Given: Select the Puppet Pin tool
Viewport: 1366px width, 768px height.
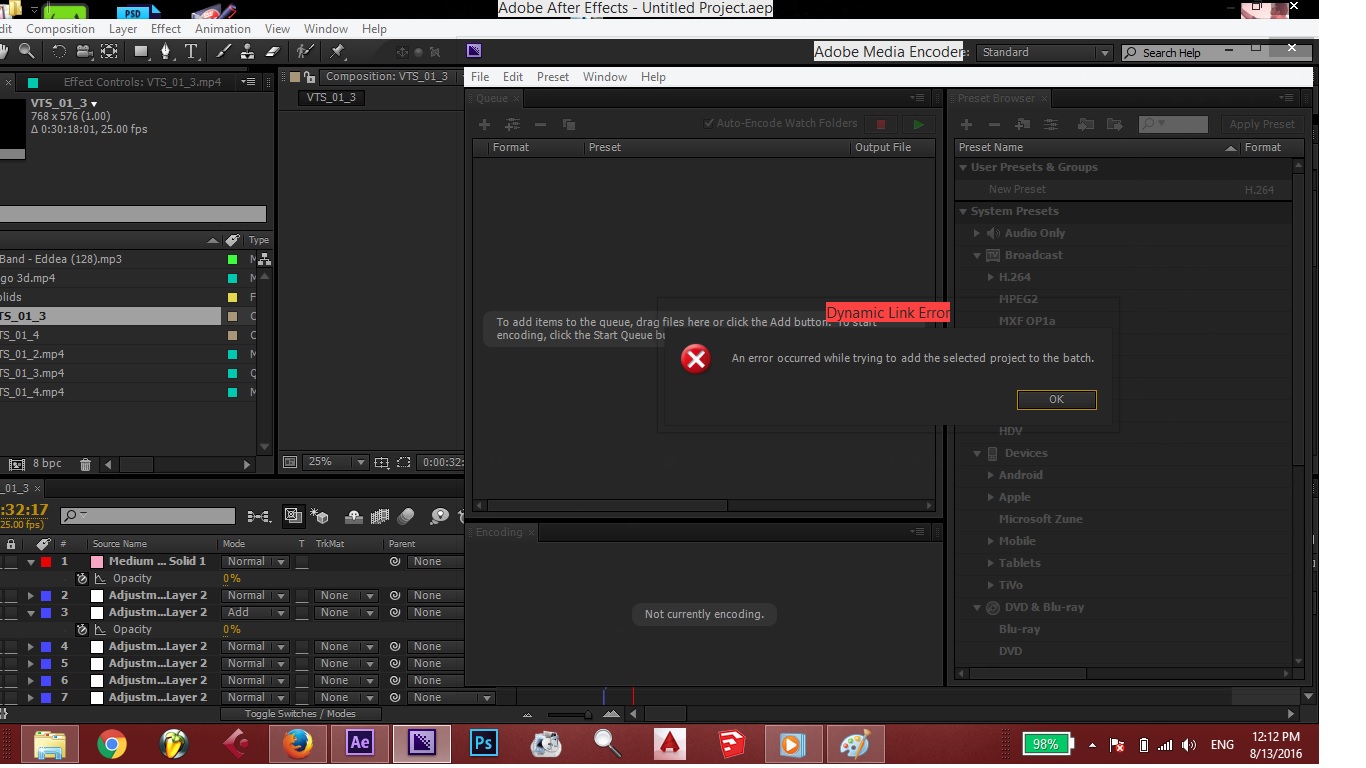Looking at the screenshot, I should (x=338, y=52).
